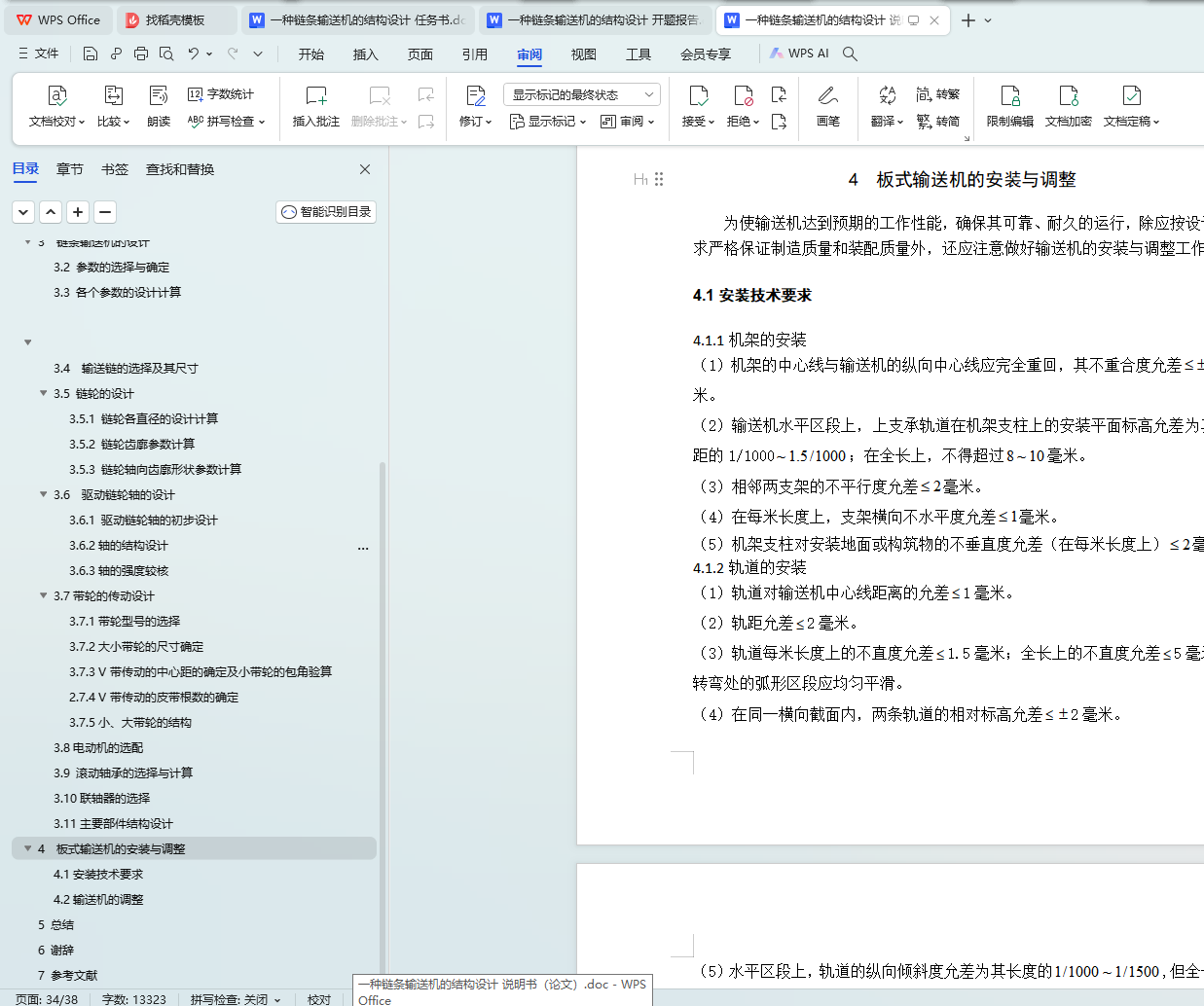Click the 智能识别目录 button

pos(326,211)
